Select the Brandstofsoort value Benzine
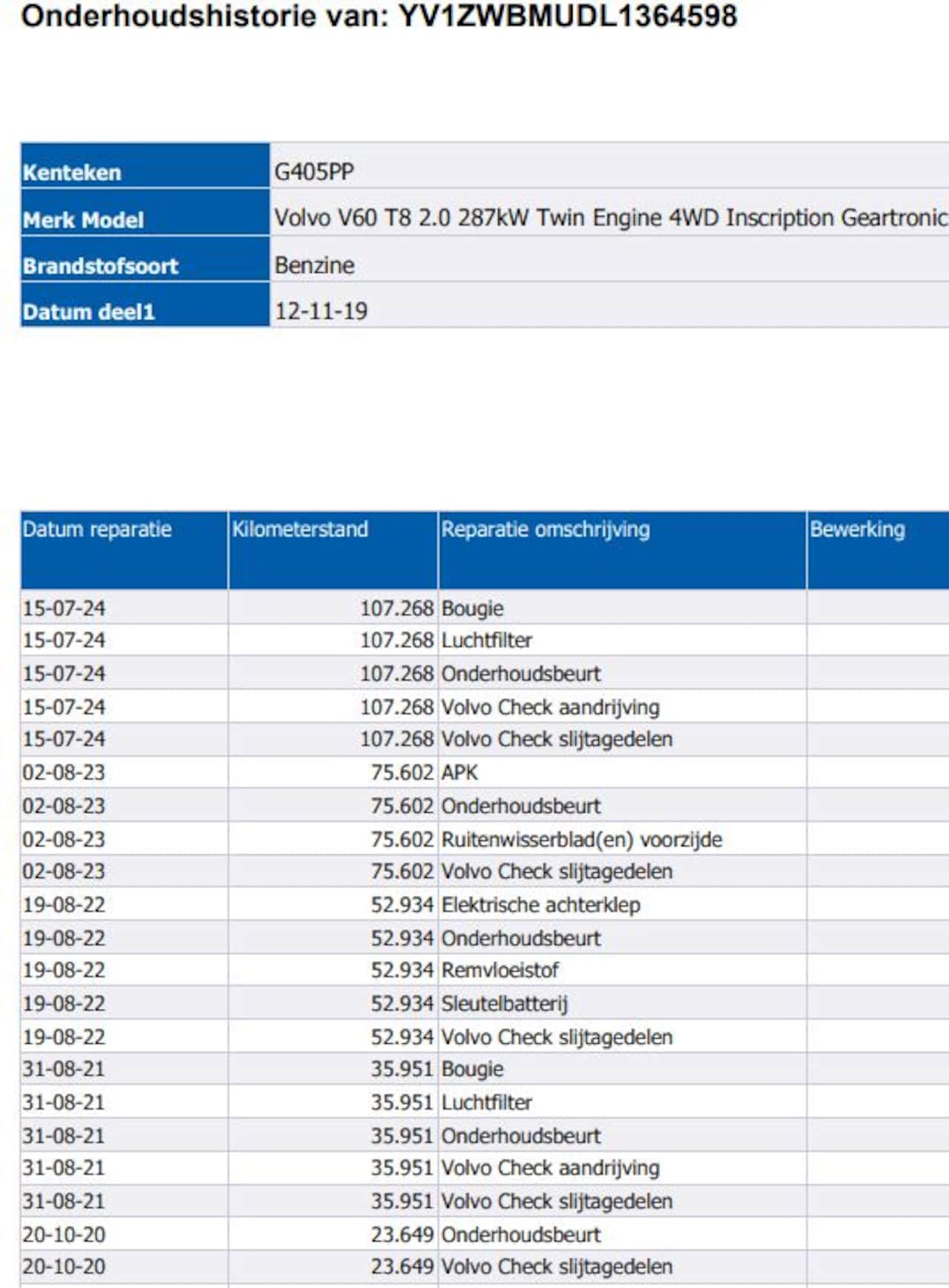Screen dimensions: 949x1288 click(x=314, y=265)
